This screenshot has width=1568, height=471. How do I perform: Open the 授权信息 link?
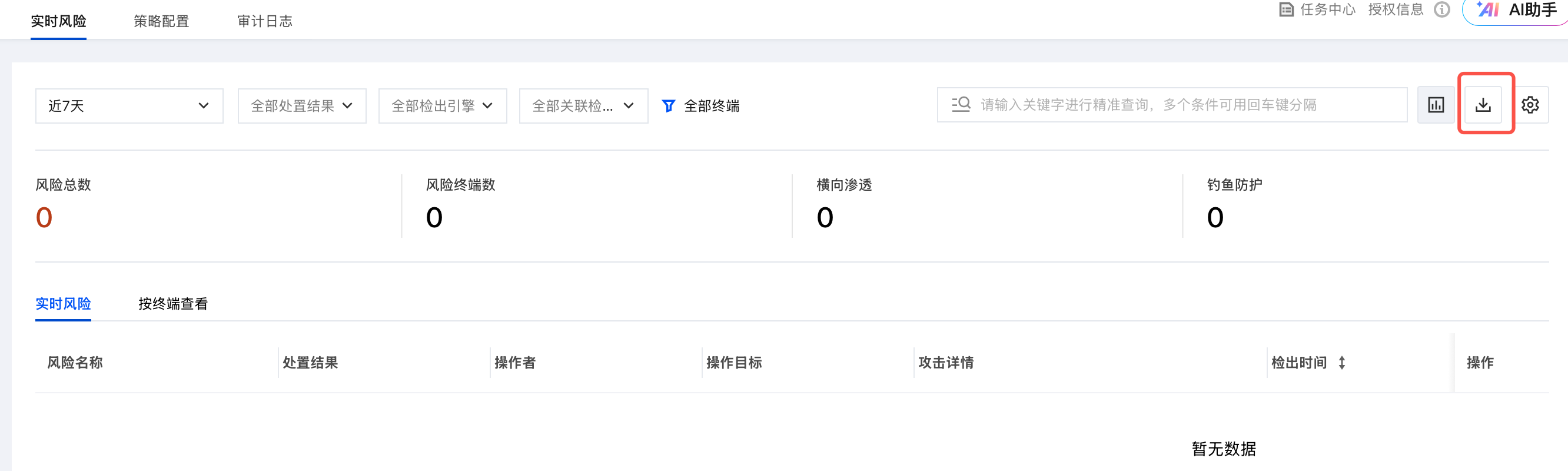(1396, 10)
